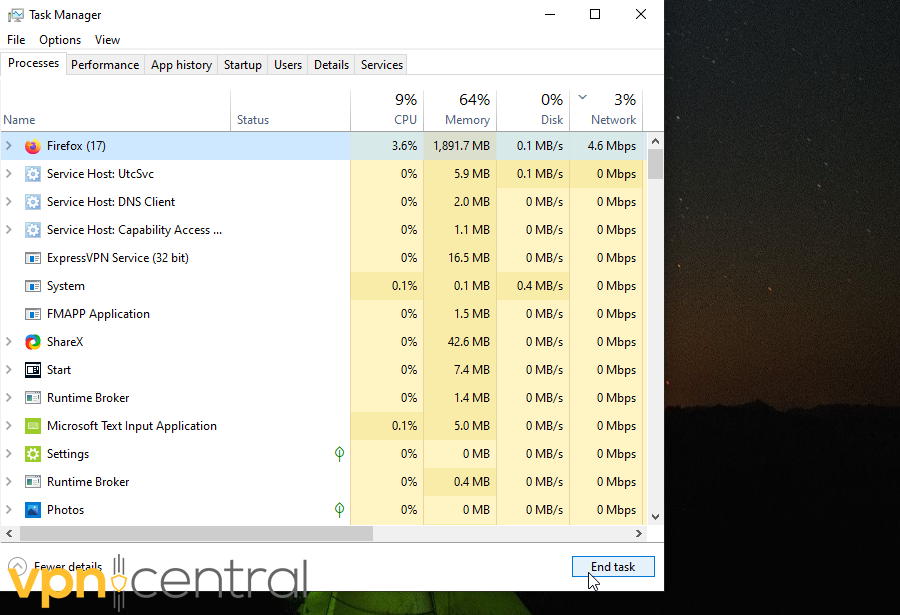The height and width of the screenshot is (615, 900).
Task: Close the Task Manager window
Action: pyautogui.click(x=641, y=14)
